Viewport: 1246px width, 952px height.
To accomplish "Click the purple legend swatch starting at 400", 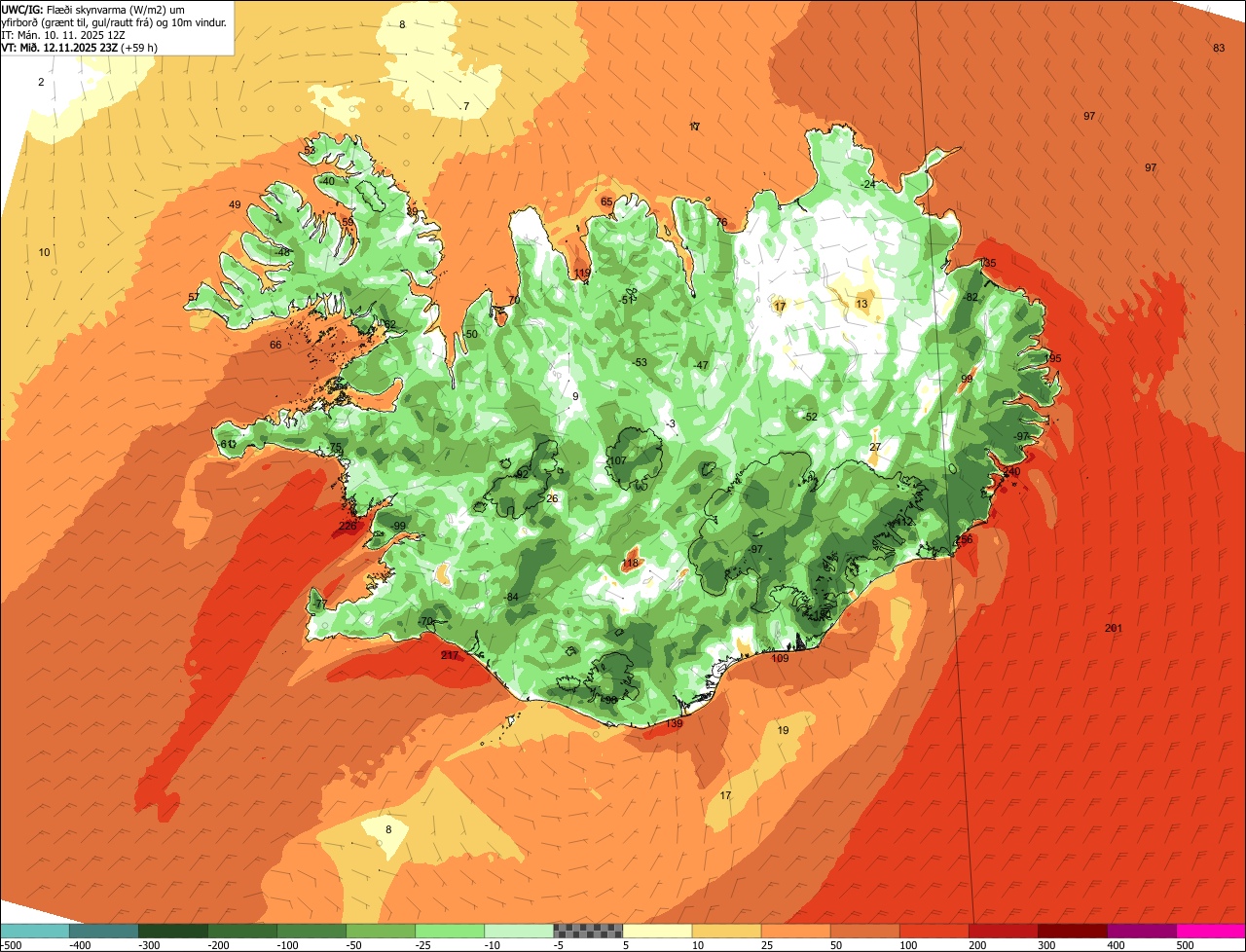I will (x=1142, y=931).
